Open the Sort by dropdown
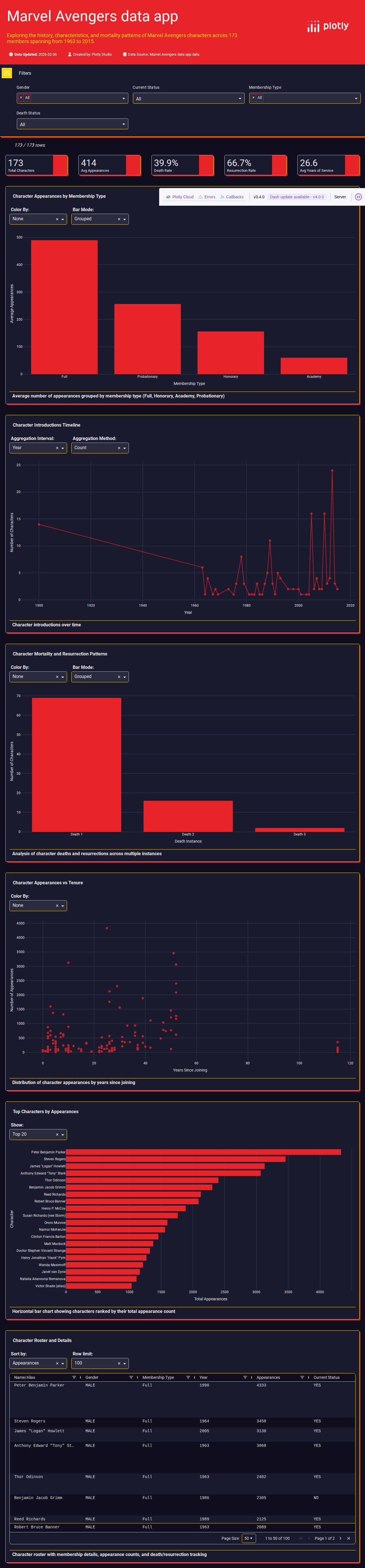Viewport: 365px width, 1568px height. click(38, 1363)
